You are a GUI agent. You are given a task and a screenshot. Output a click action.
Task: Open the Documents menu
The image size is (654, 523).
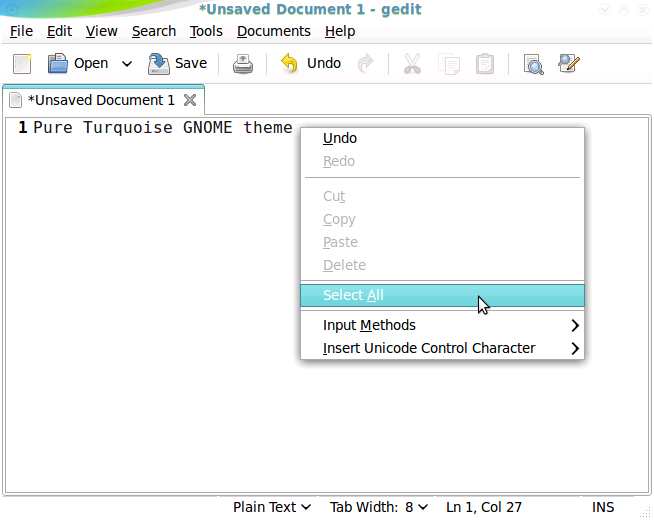click(274, 31)
